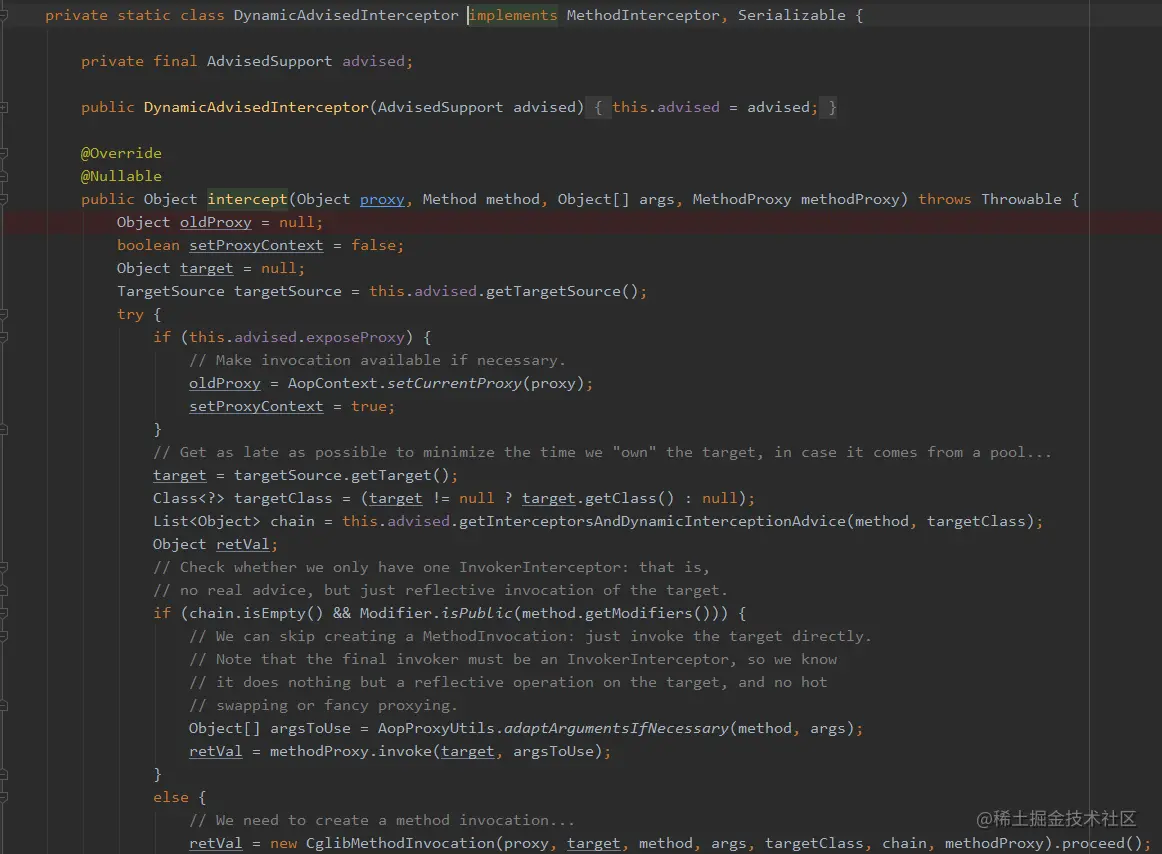Screen dimensions: 1162x854
Task: Click 'oldProxy' in the 'Object oldProxy = null' line
Action: (x=216, y=222)
